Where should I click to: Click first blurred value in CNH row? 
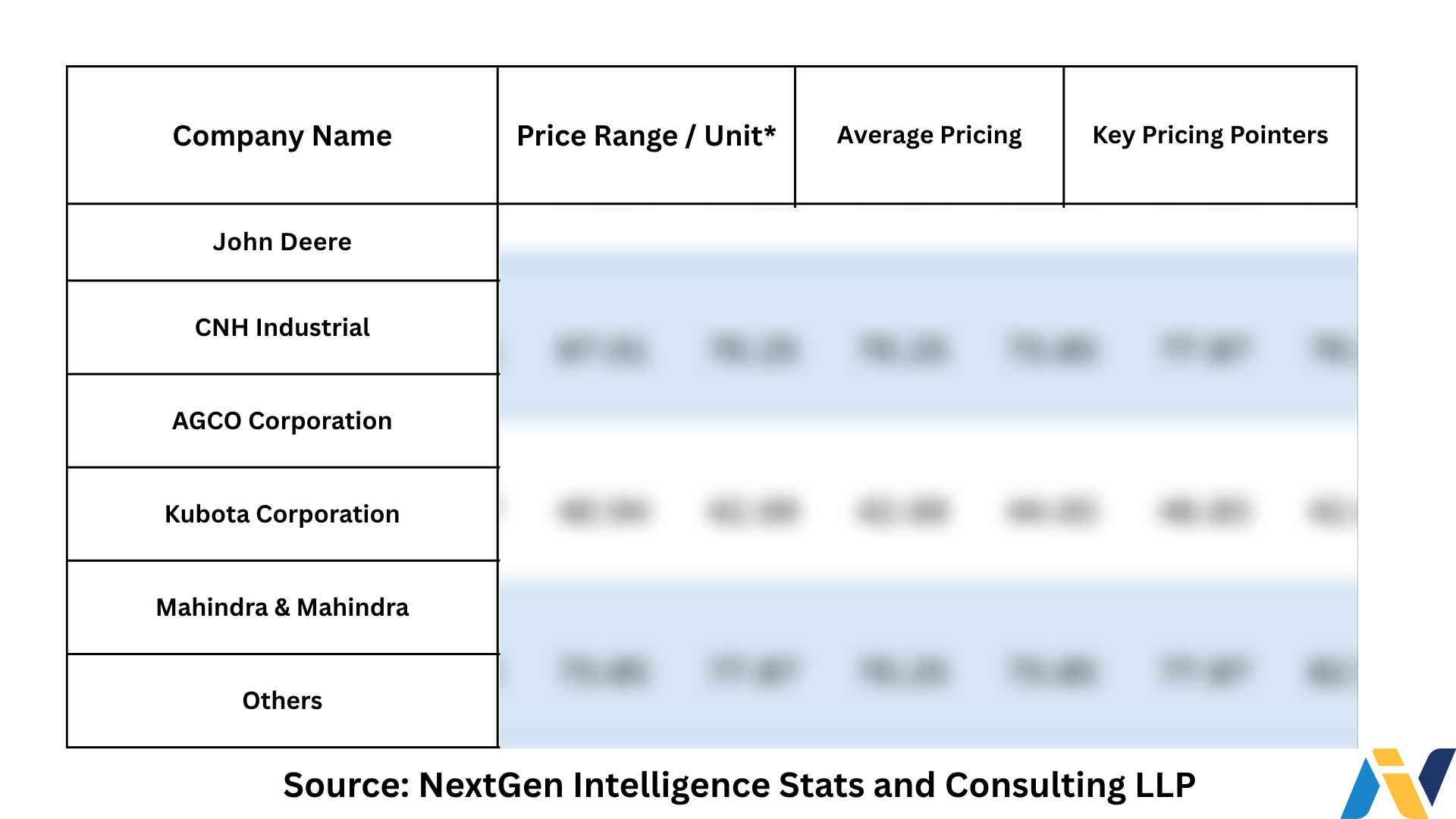click(601, 350)
